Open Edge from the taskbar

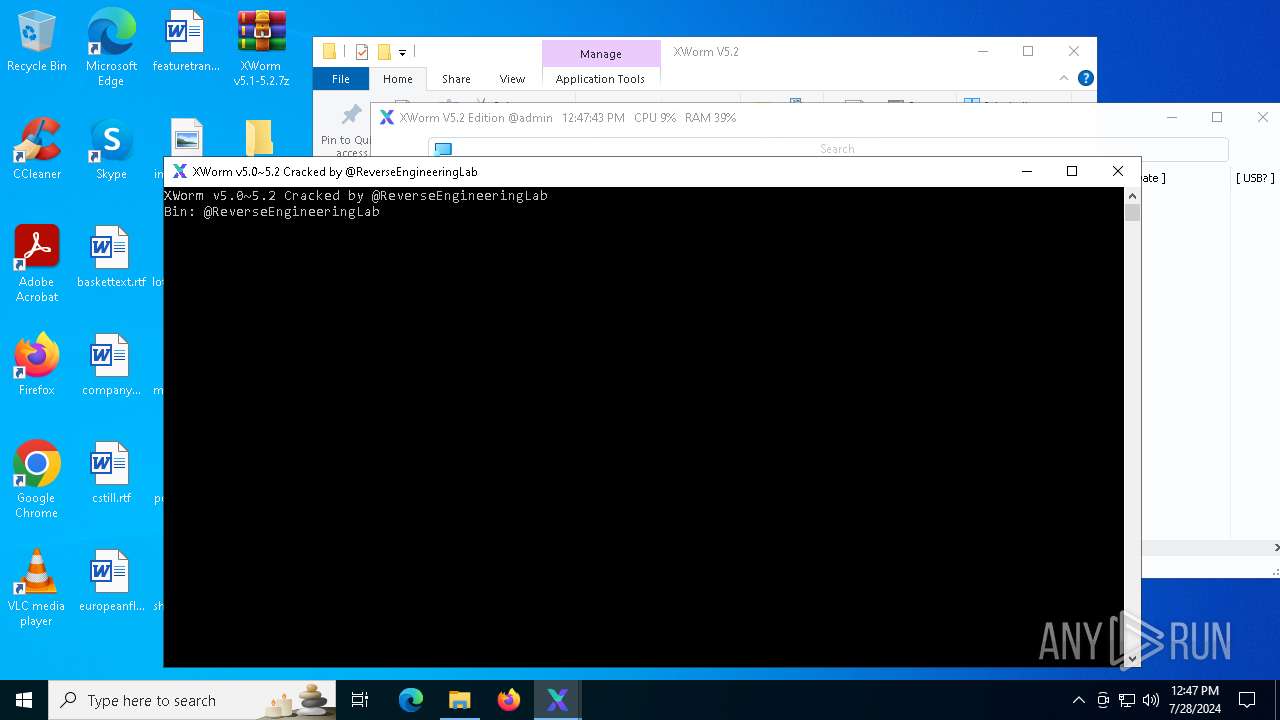pos(411,700)
